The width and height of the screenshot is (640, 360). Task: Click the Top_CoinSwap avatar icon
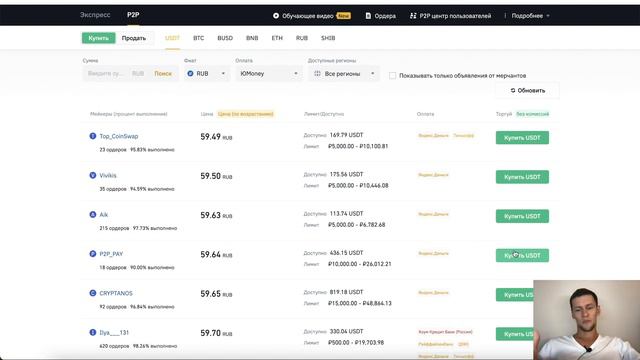coord(93,136)
